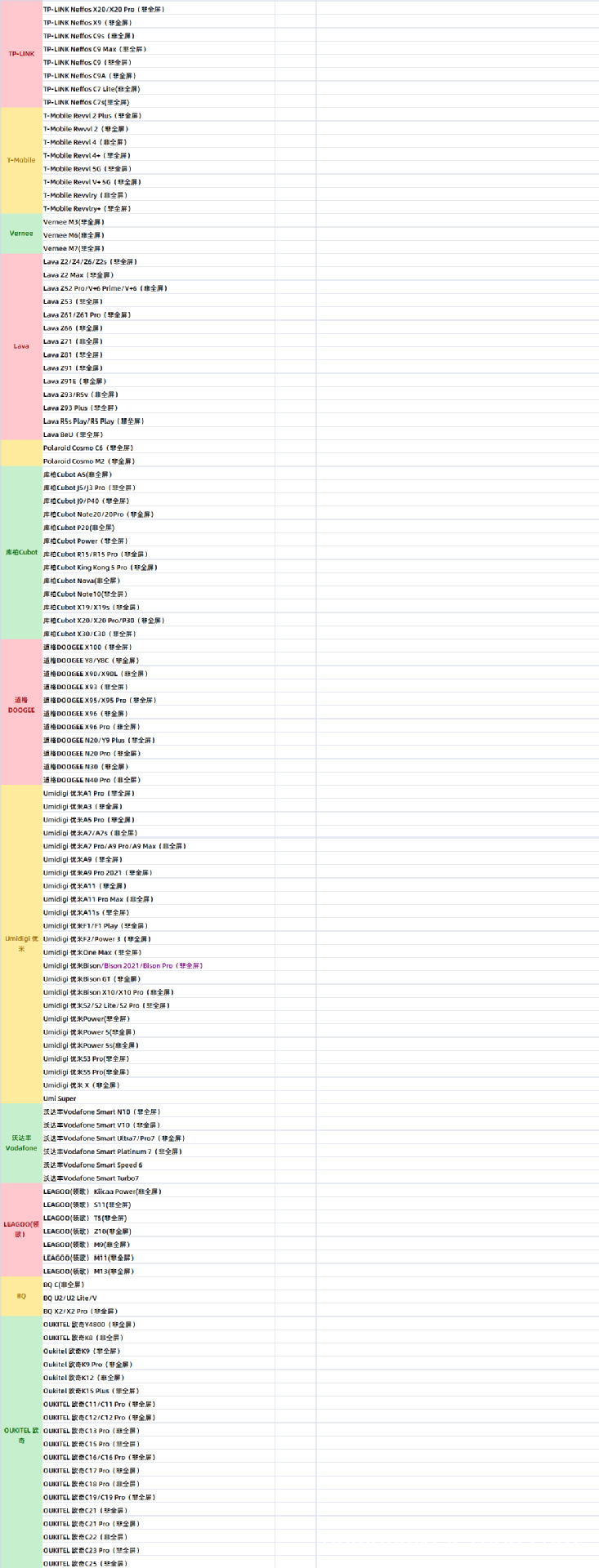Select the Vodafone Smart Speed 6 cell
Screen dimensions: 599x1568
(x=159, y=1165)
